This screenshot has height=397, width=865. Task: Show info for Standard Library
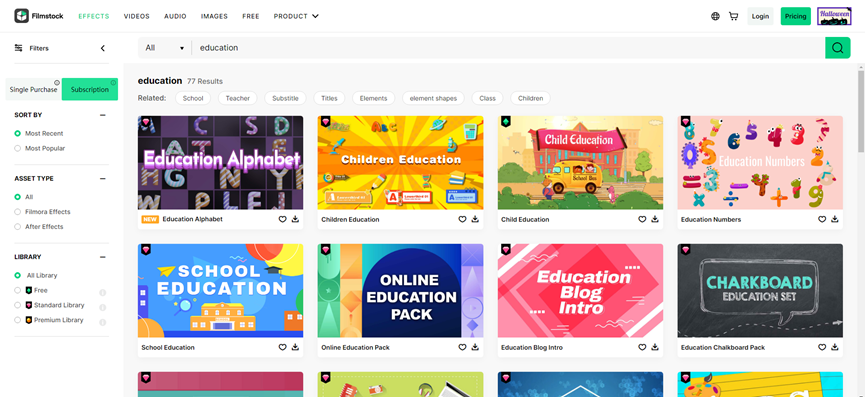tap(103, 308)
